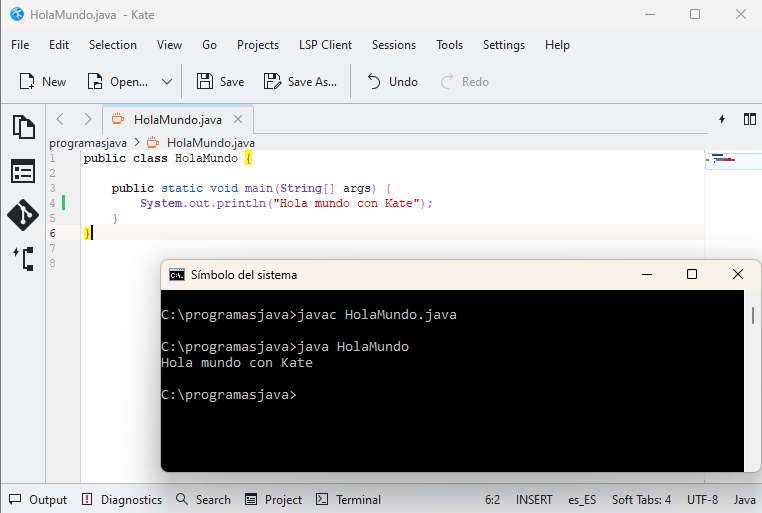Click the javac HolaMundo.java command line

tap(309, 315)
